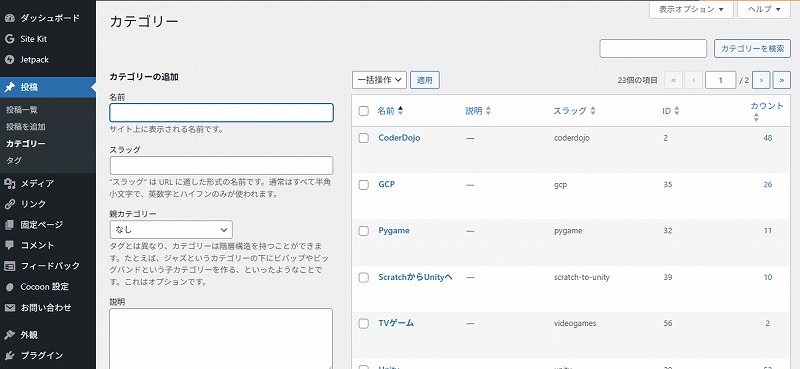Click the スラッグ column header link

click(x=570, y=111)
